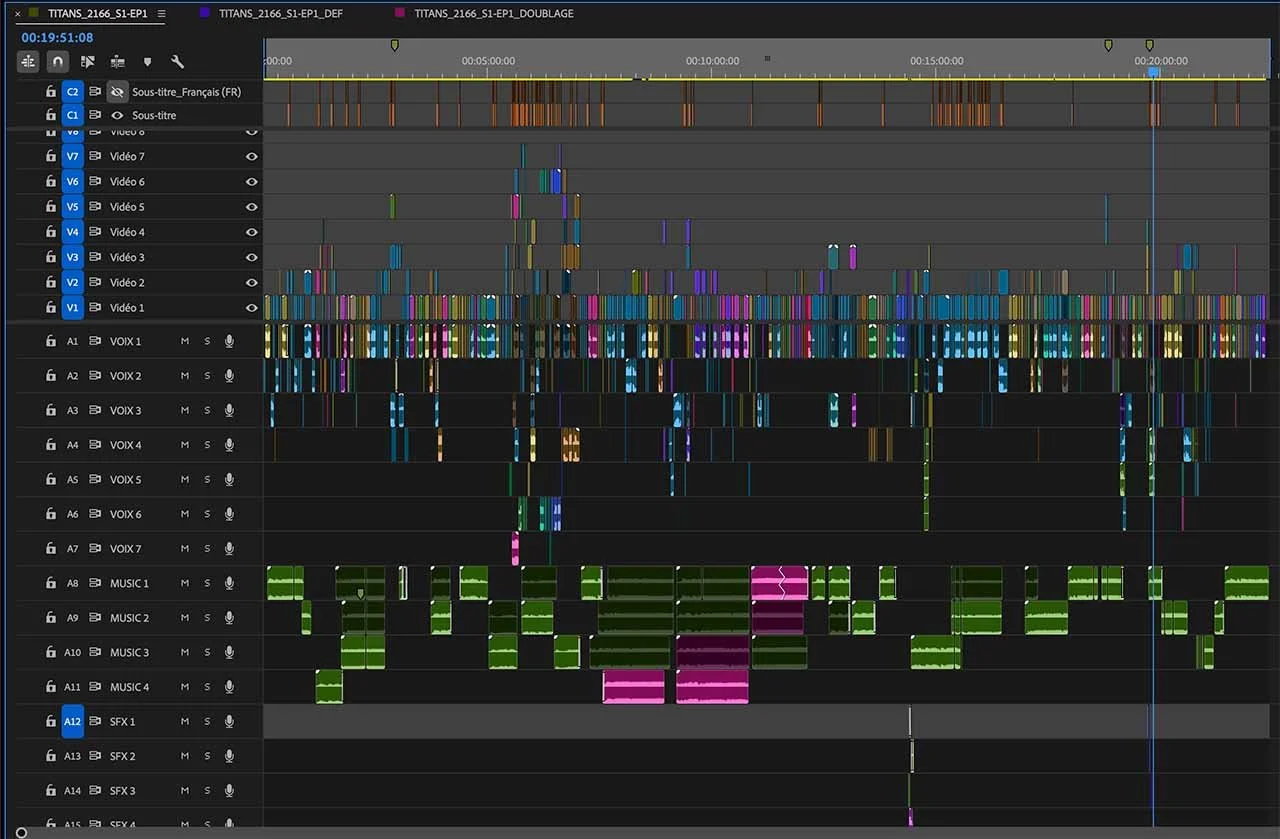The height and width of the screenshot is (839, 1280).
Task: Add a marker with the marker icon
Action: (x=148, y=62)
